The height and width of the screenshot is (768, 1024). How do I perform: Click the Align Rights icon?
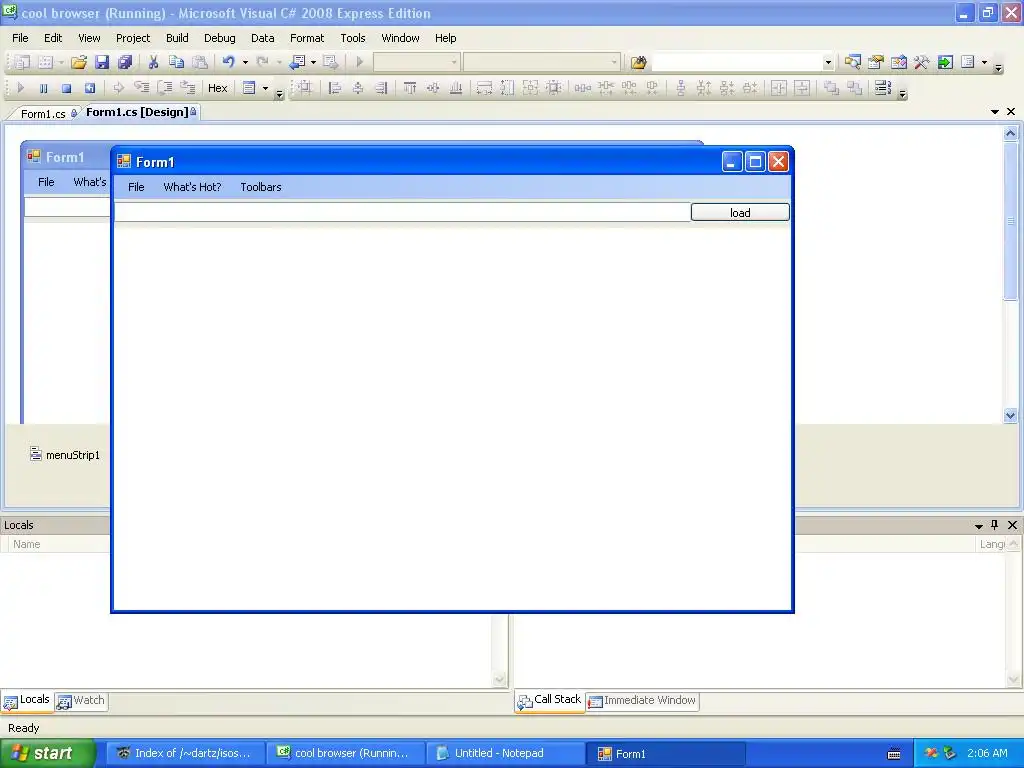381,88
